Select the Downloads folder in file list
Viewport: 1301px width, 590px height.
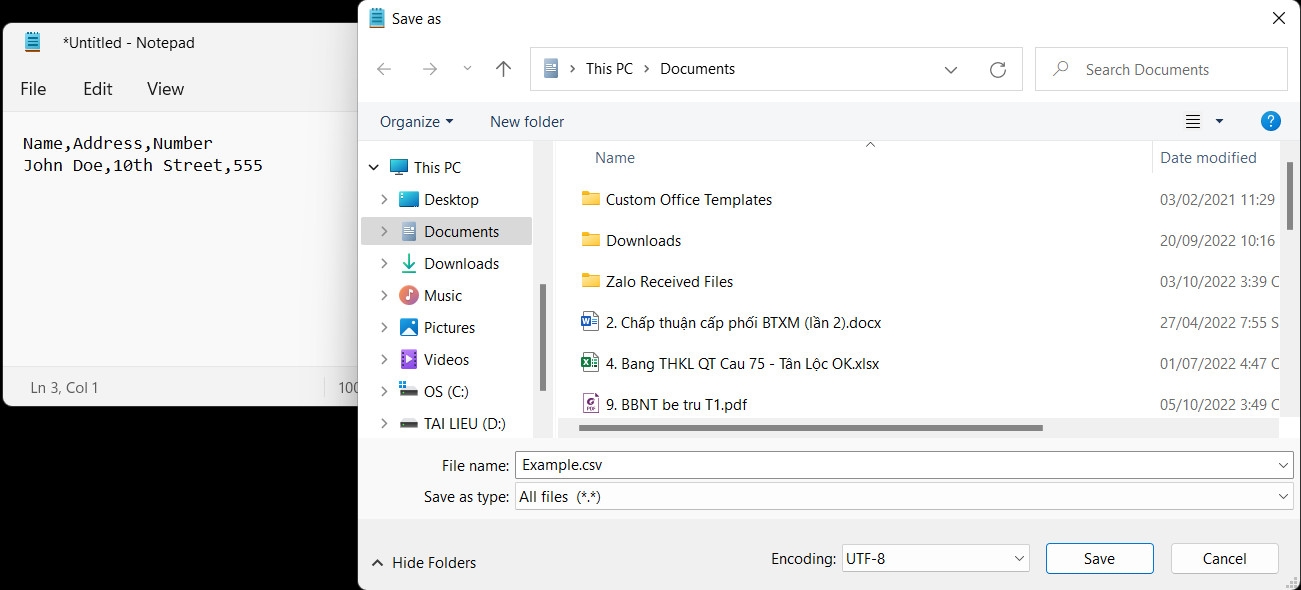(643, 240)
